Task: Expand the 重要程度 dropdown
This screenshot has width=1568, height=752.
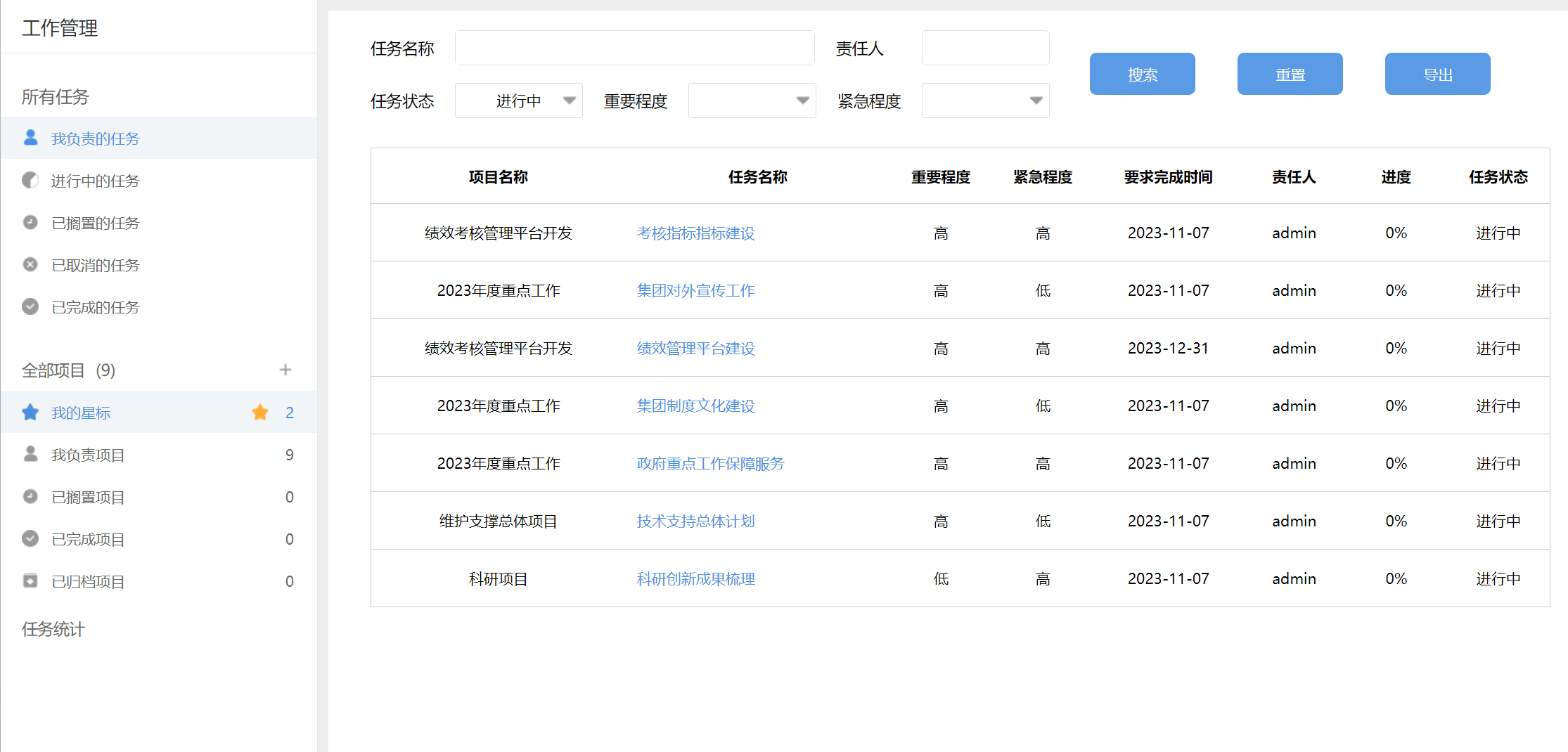Action: pyautogui.click(x=752, y=101)
